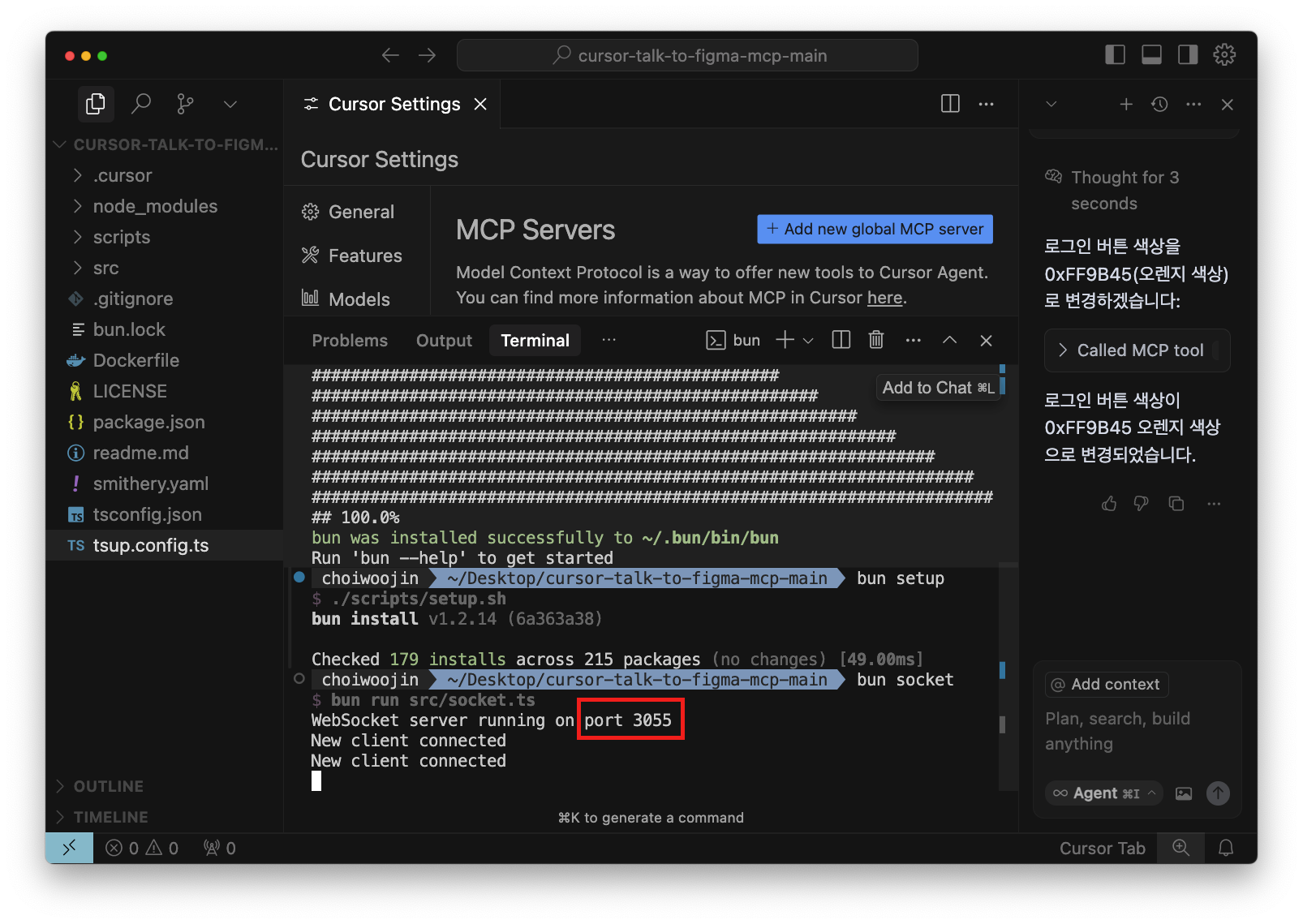Show chat history clock icon
The image size is (1303, 924).
[1159, 104]
